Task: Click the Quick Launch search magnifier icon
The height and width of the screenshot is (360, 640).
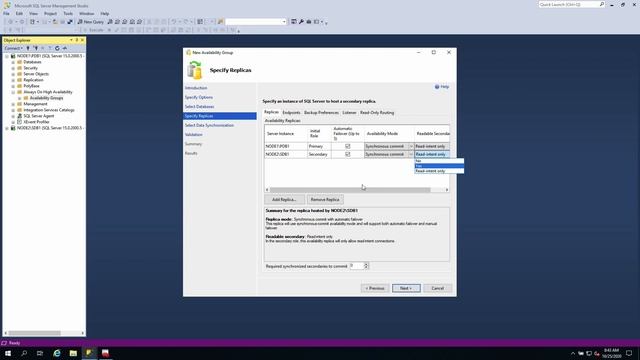Action: 602,4
